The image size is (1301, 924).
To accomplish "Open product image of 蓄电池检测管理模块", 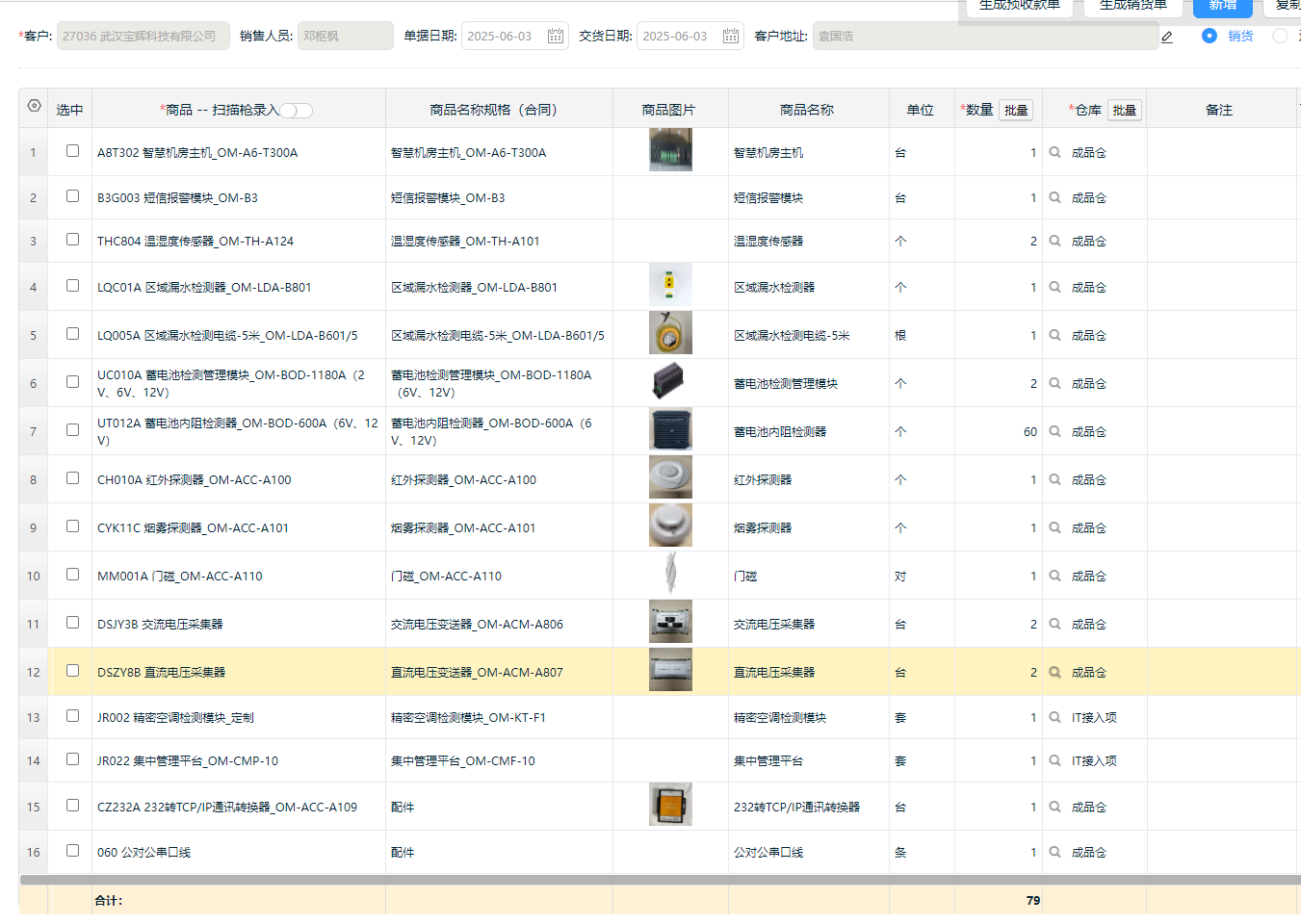I will point(670,381).
